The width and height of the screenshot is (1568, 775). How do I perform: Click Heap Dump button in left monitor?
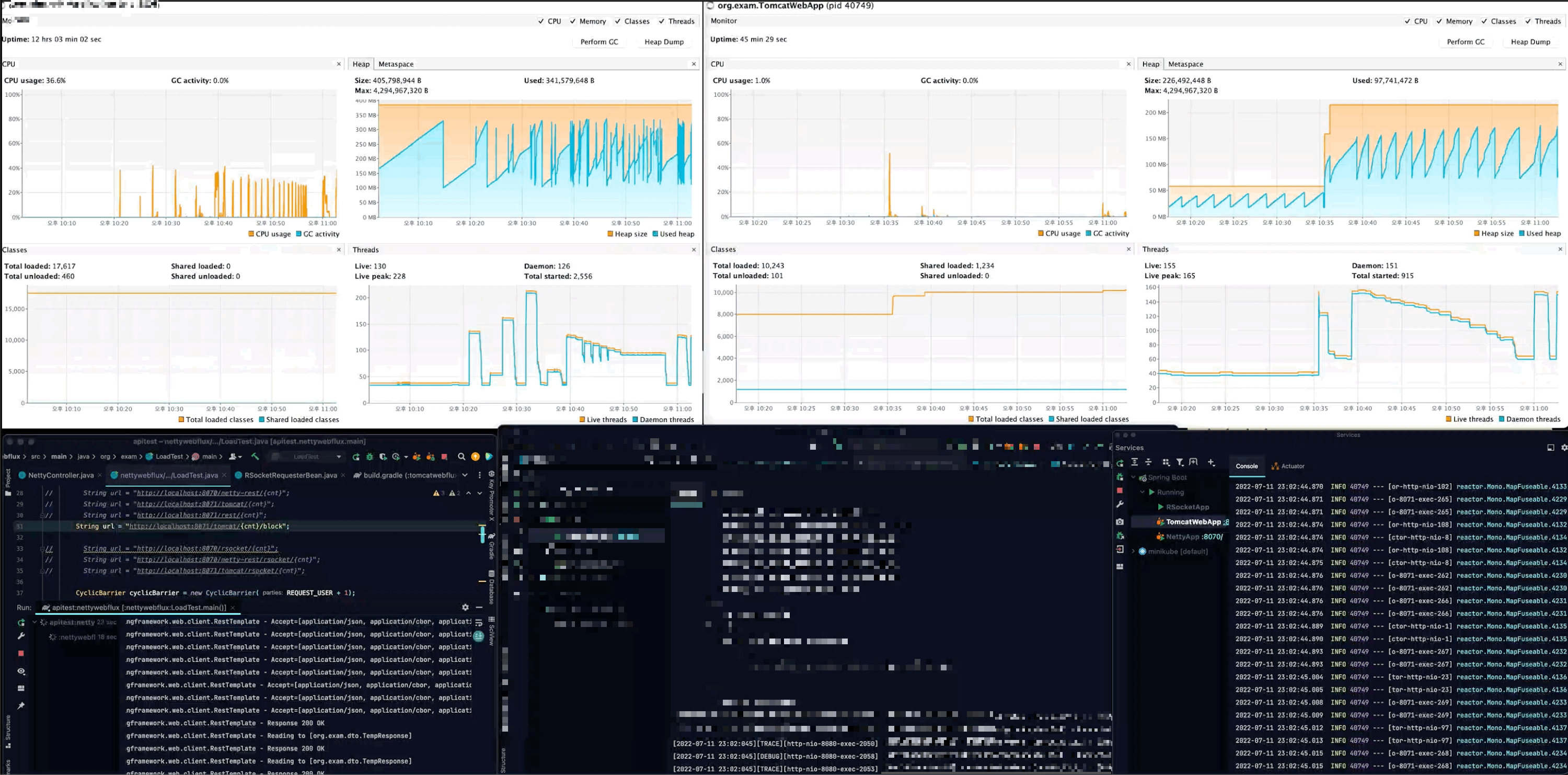663,42
